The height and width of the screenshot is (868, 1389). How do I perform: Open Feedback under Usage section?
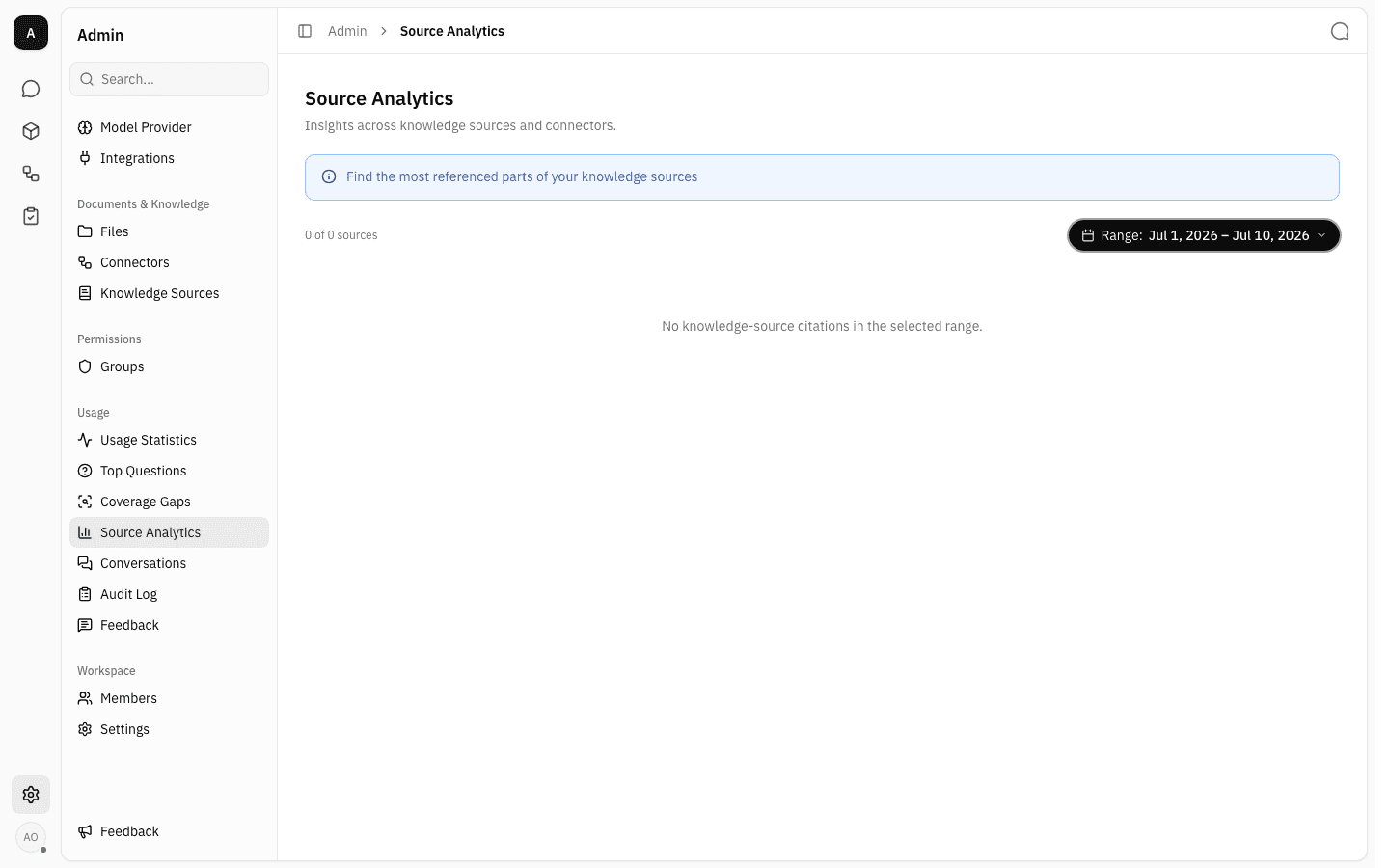[x=169, y=625]
